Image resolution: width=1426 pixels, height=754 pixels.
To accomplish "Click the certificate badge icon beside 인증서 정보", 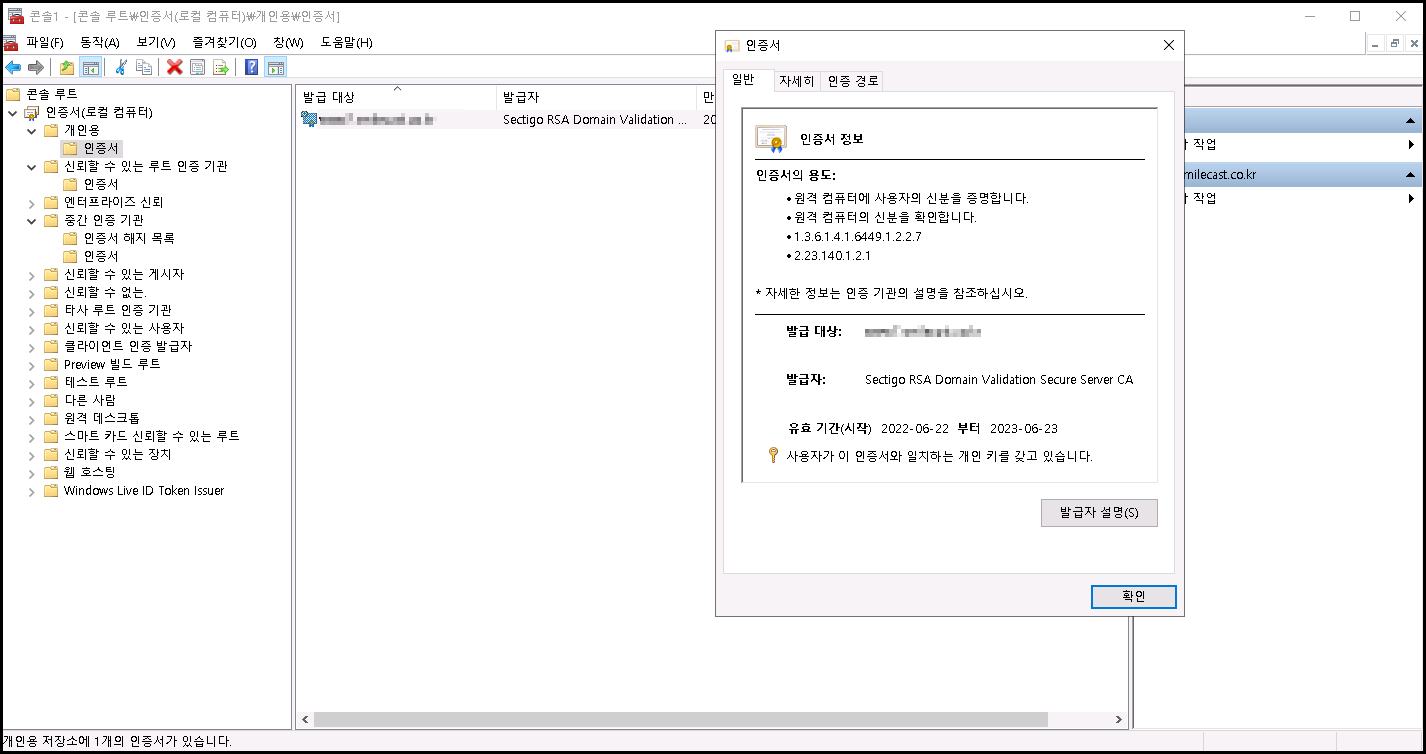I will point(771,138).
